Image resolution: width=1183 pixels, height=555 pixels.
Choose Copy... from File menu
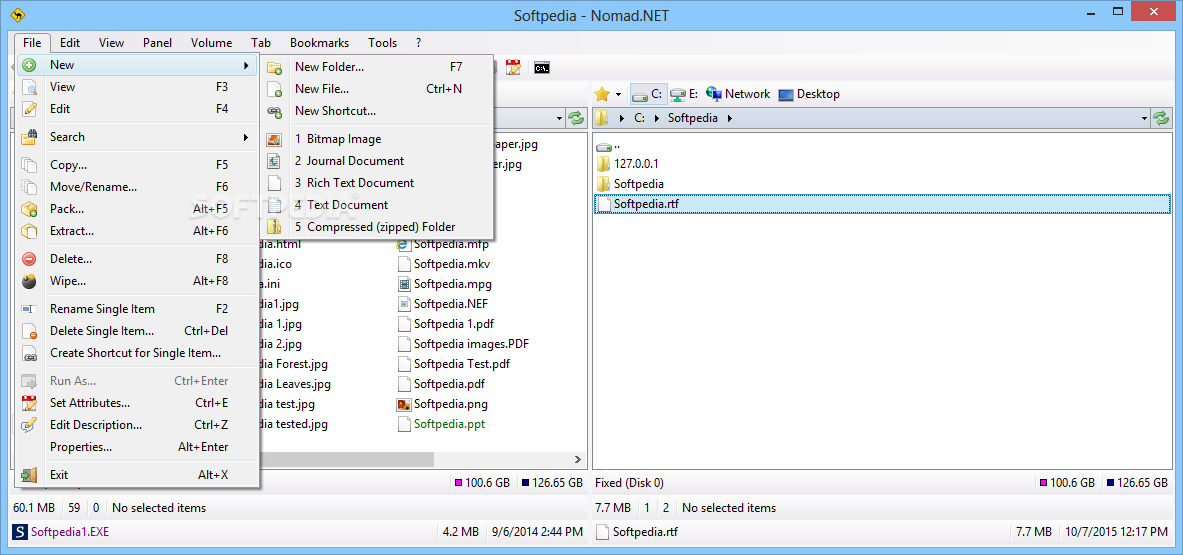[x=138, y=165]
